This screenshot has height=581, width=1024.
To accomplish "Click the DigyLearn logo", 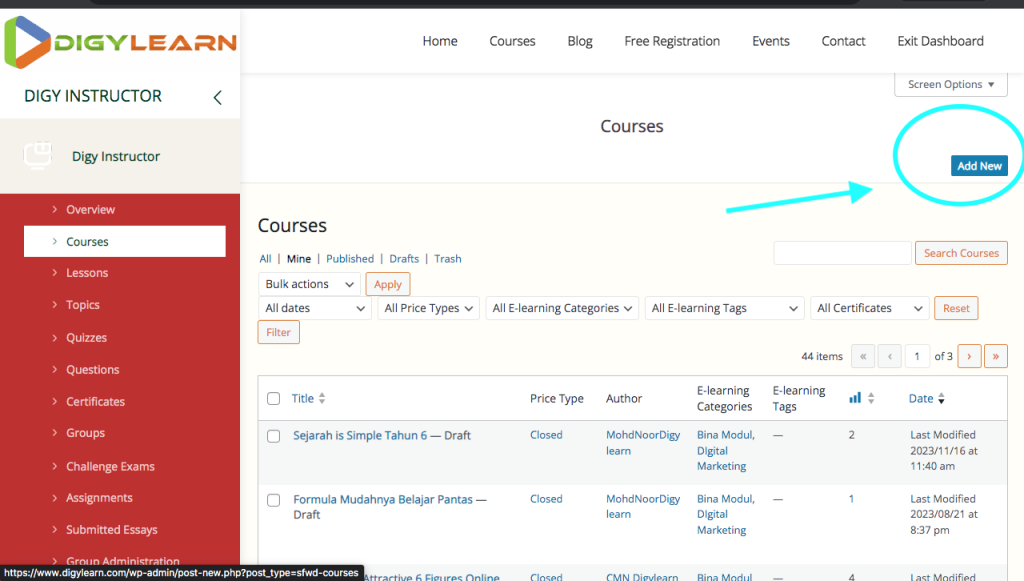I will 120,42.
